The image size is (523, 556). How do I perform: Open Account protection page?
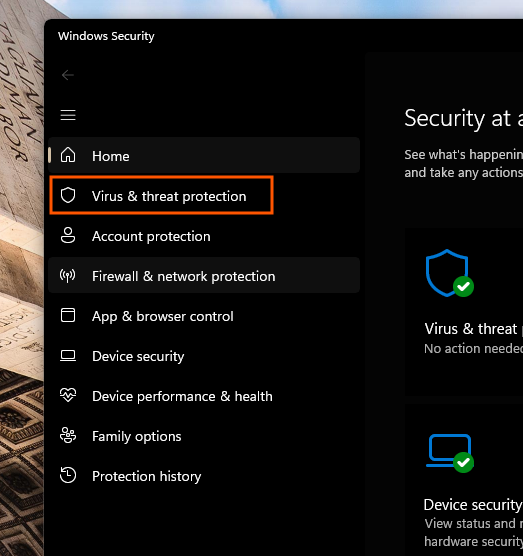(204, 235)
